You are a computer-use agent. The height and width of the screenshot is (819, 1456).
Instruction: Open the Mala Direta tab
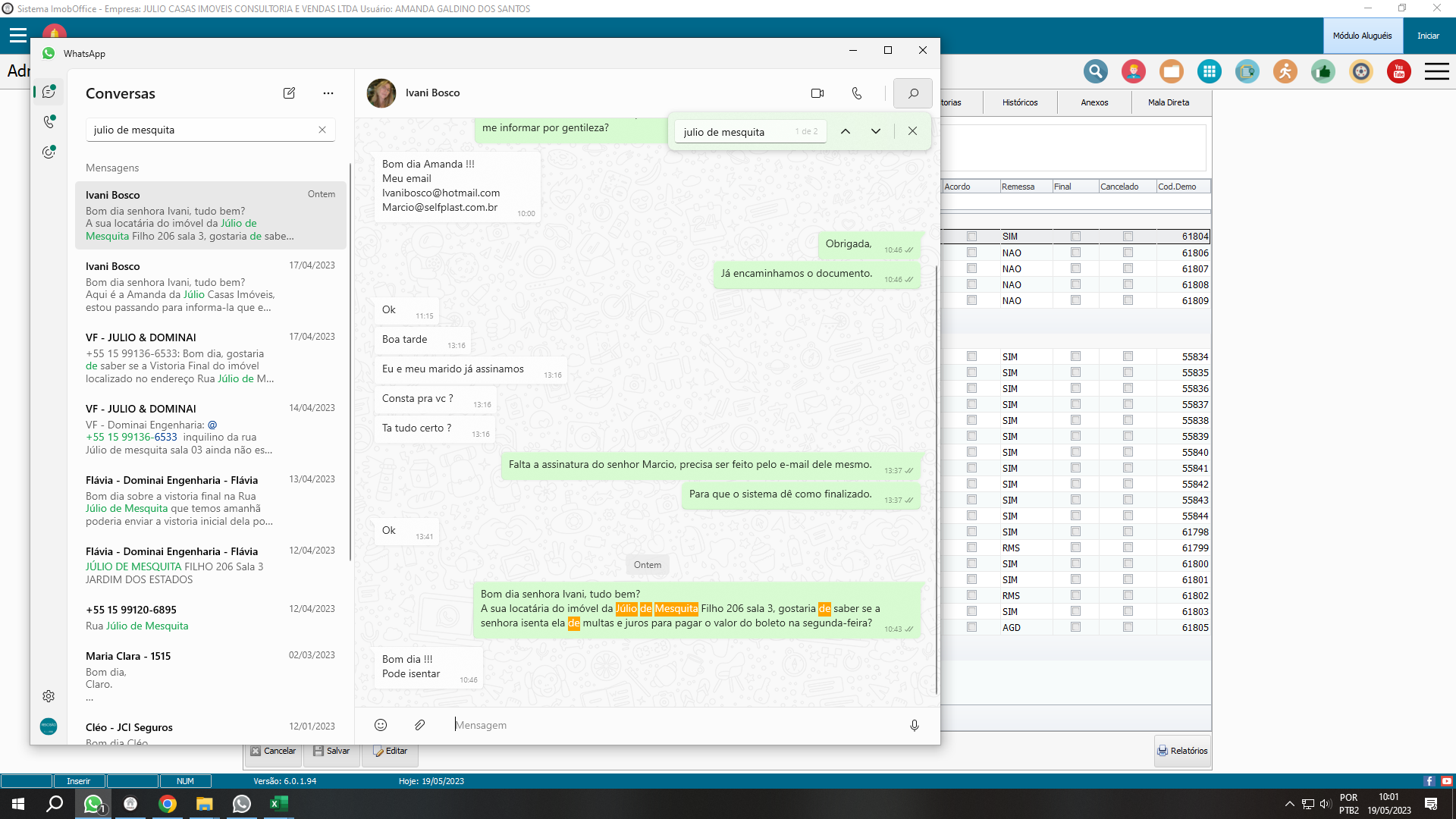click(1168, 102)
